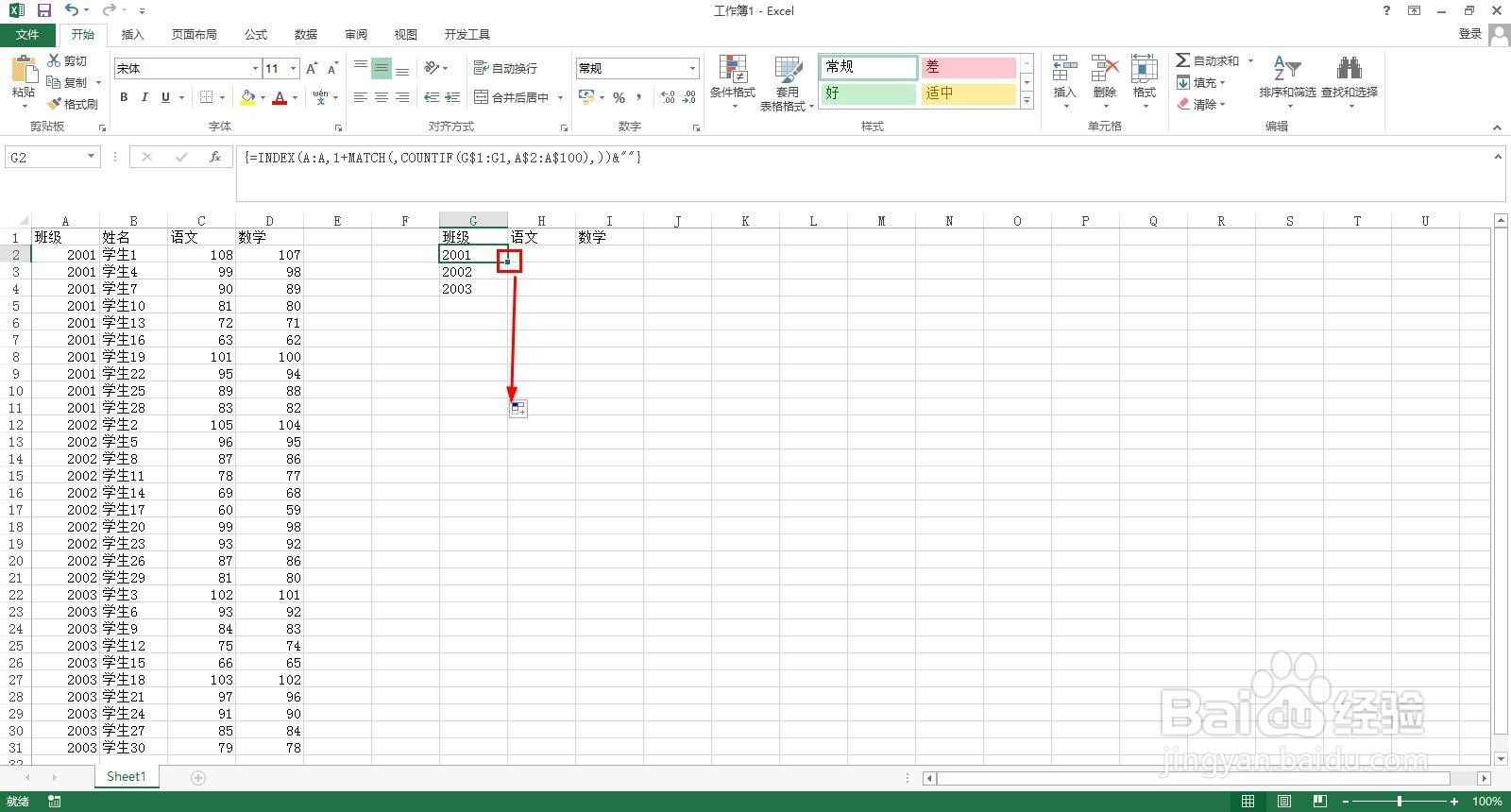Screen dimensions: 1511x812
Task: Click into the formula bar text
Action: pyautogui.click(x=442, y=158)
